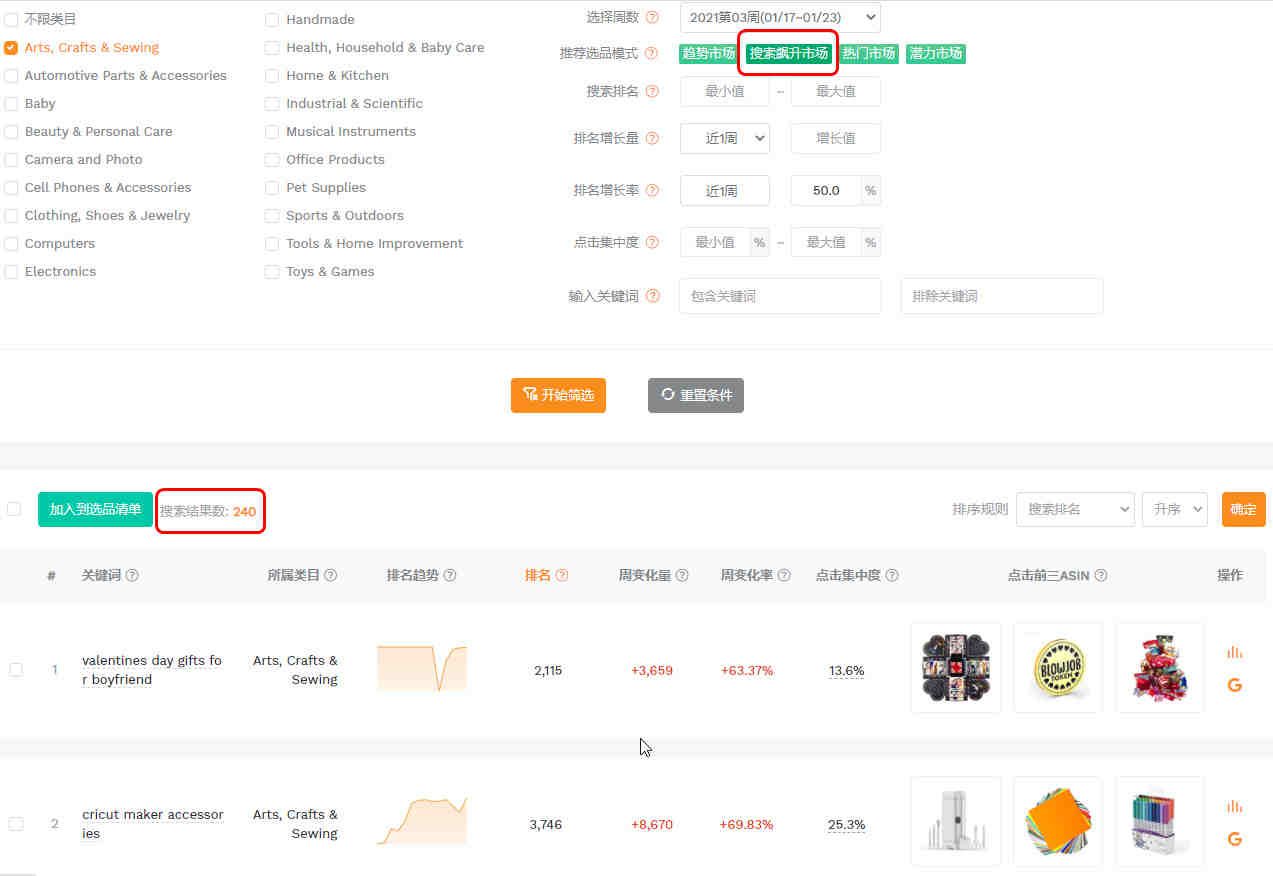
Task: Click 点击集中度 minimum percent field
Action: pyautogui.click(x=715, y=242)
